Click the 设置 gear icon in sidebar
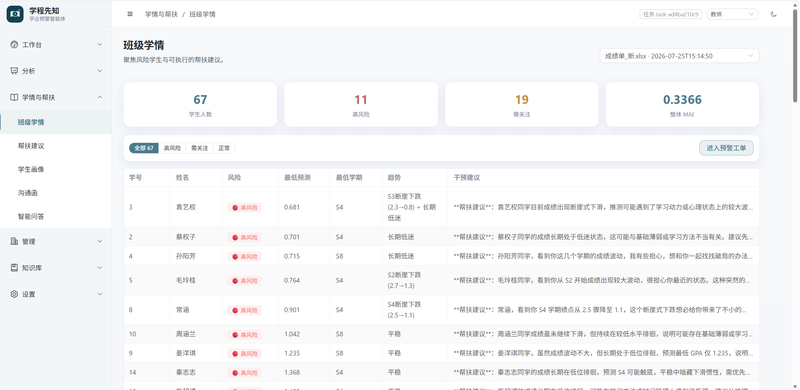The height and width of the screenshot is (390, 800). tap(14, 294)
